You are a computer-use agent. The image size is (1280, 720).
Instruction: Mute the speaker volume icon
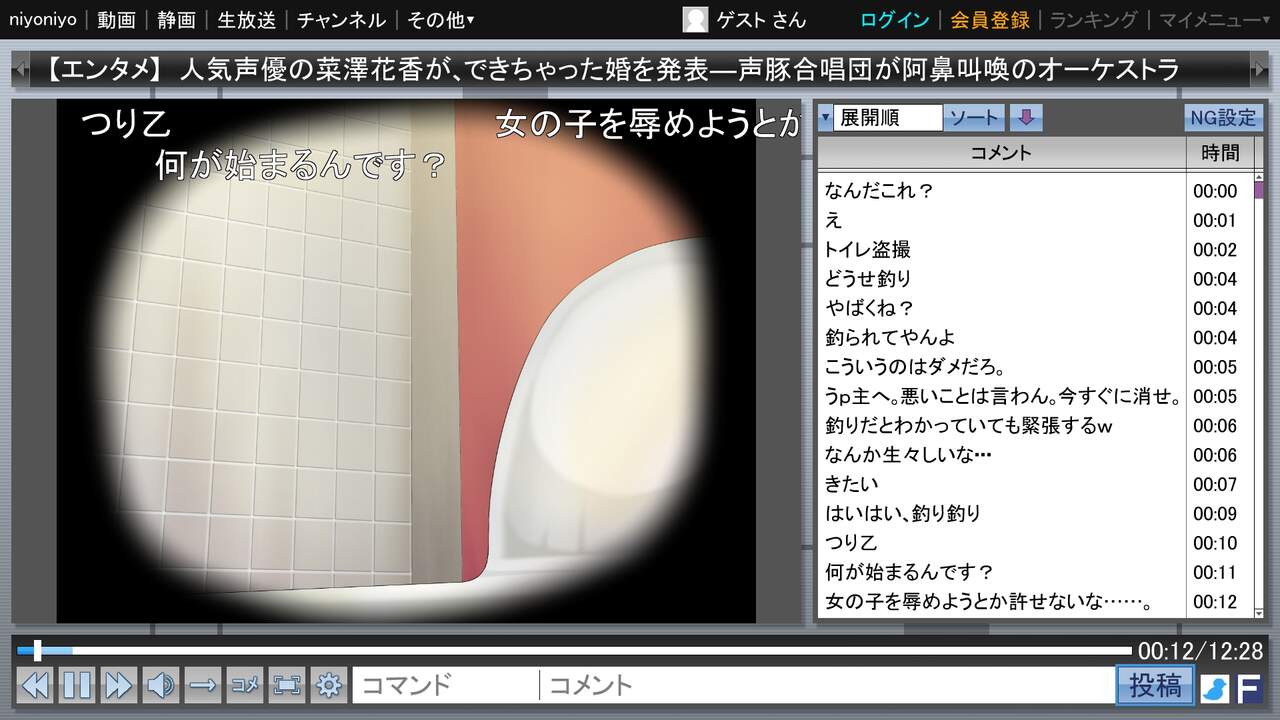160,685
